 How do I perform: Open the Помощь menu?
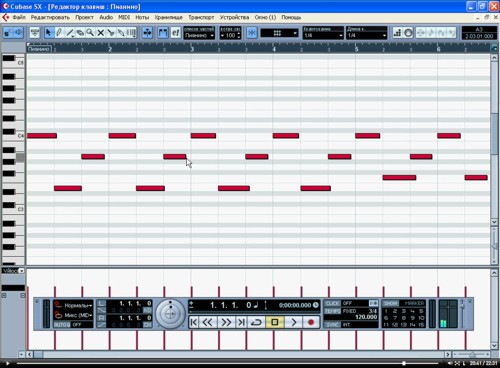click(x=291, y=17)
